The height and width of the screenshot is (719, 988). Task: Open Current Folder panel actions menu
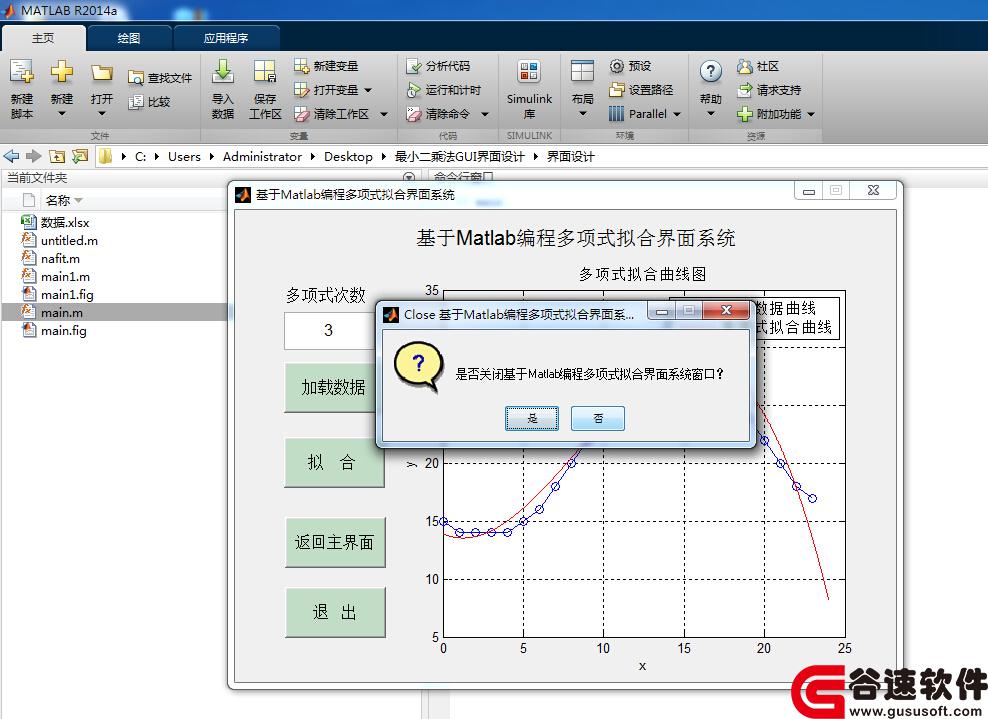coord(408,177)
